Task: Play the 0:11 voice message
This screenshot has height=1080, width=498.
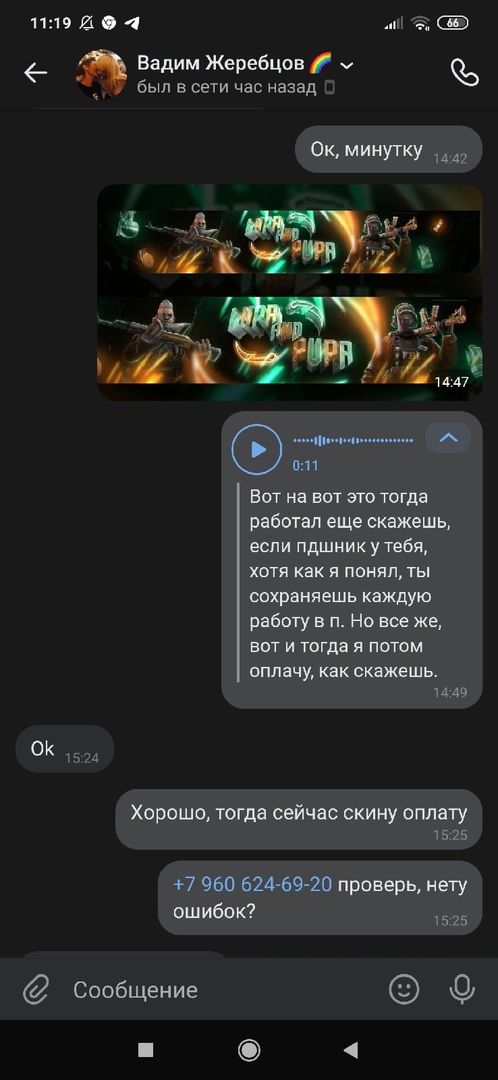Action: pos(257,450)
